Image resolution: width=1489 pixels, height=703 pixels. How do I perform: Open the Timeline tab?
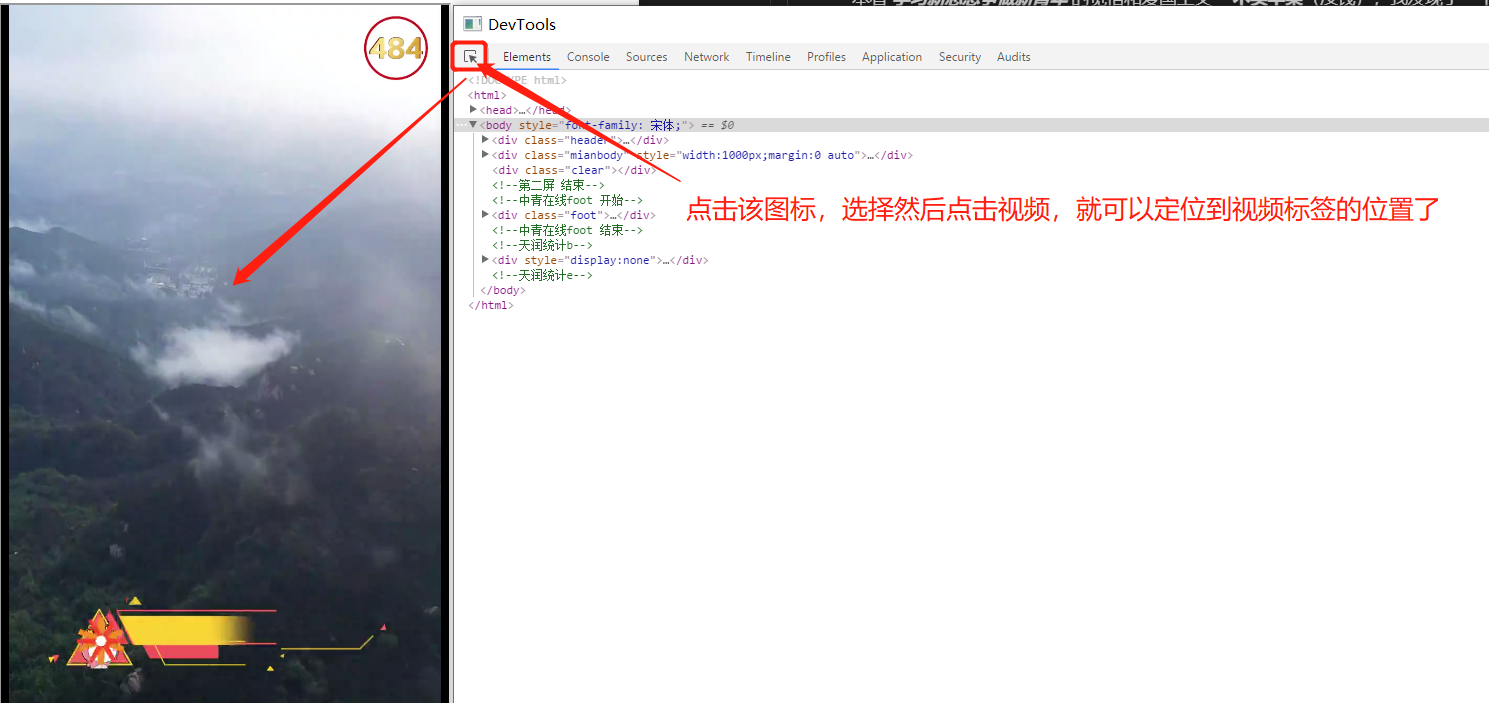(768, 57)
